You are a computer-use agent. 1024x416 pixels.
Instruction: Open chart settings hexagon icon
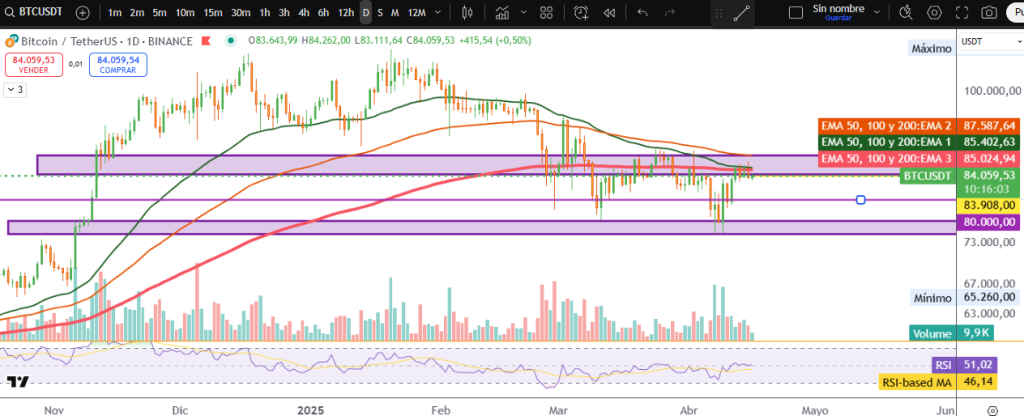tap(935, 12)
